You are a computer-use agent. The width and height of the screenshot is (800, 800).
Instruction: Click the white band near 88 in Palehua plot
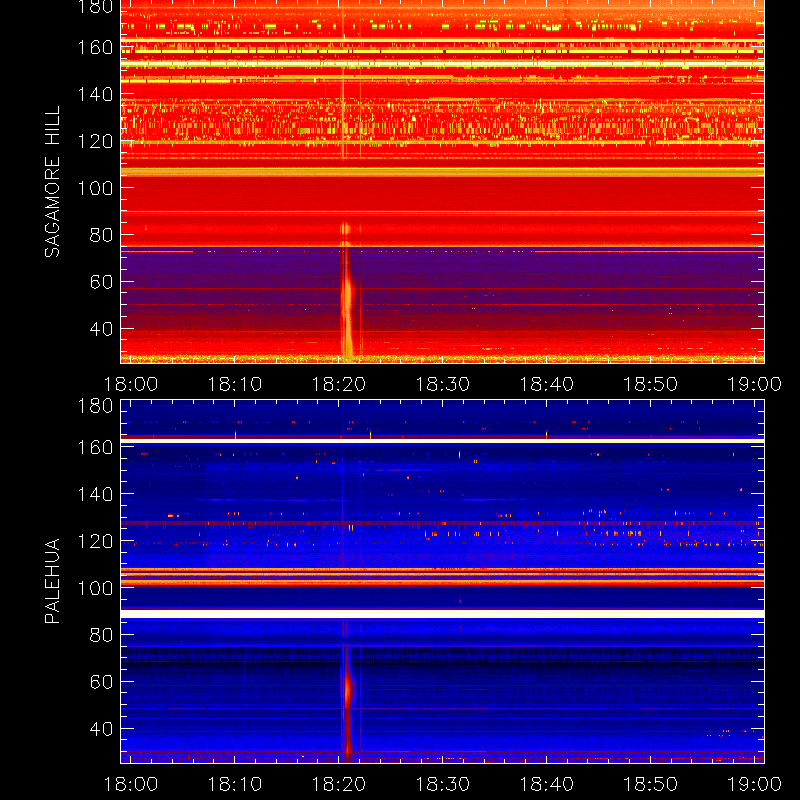click(442, 614)
